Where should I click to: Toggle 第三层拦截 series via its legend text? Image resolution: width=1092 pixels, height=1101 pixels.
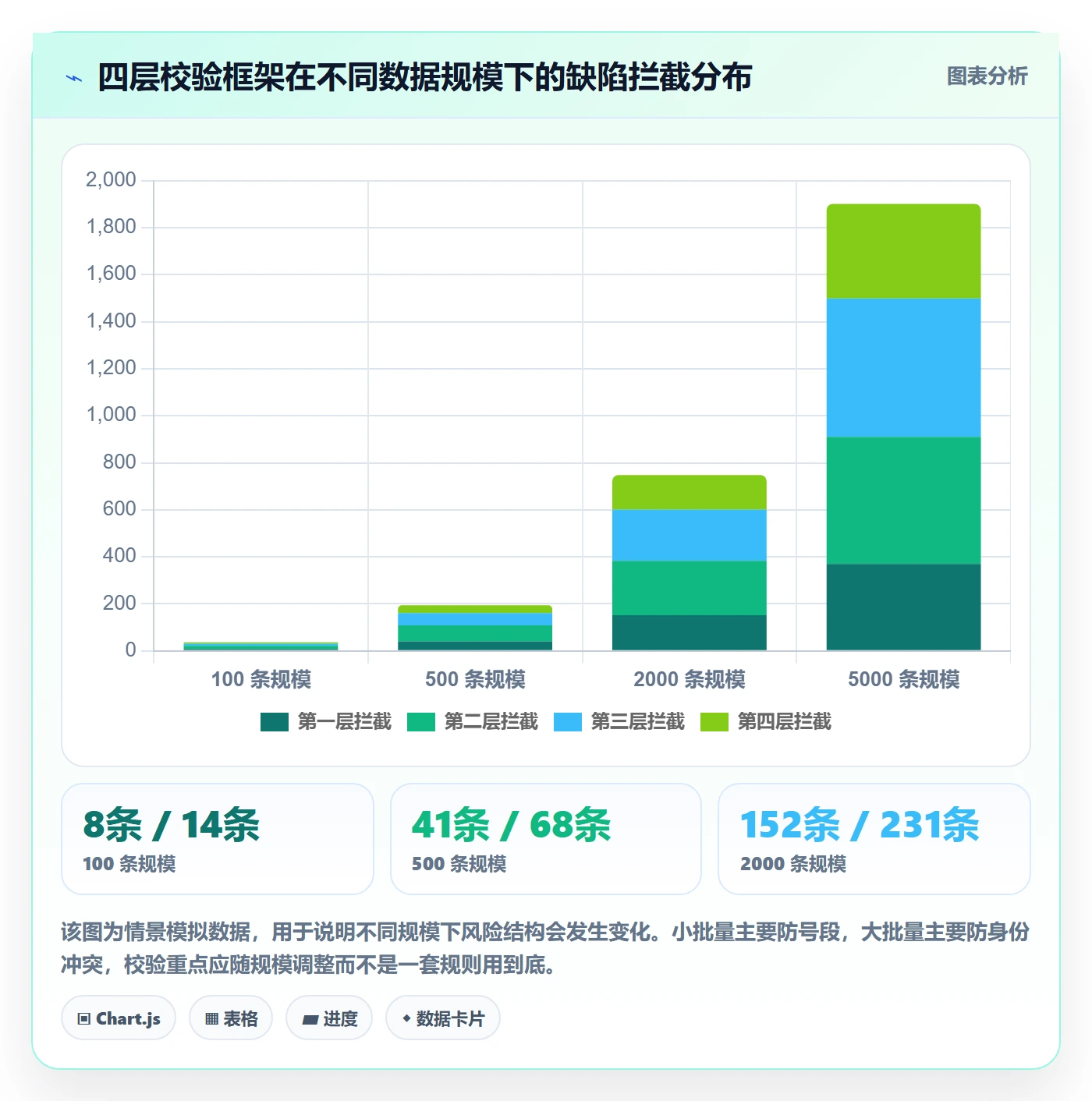tap(637, 722)
